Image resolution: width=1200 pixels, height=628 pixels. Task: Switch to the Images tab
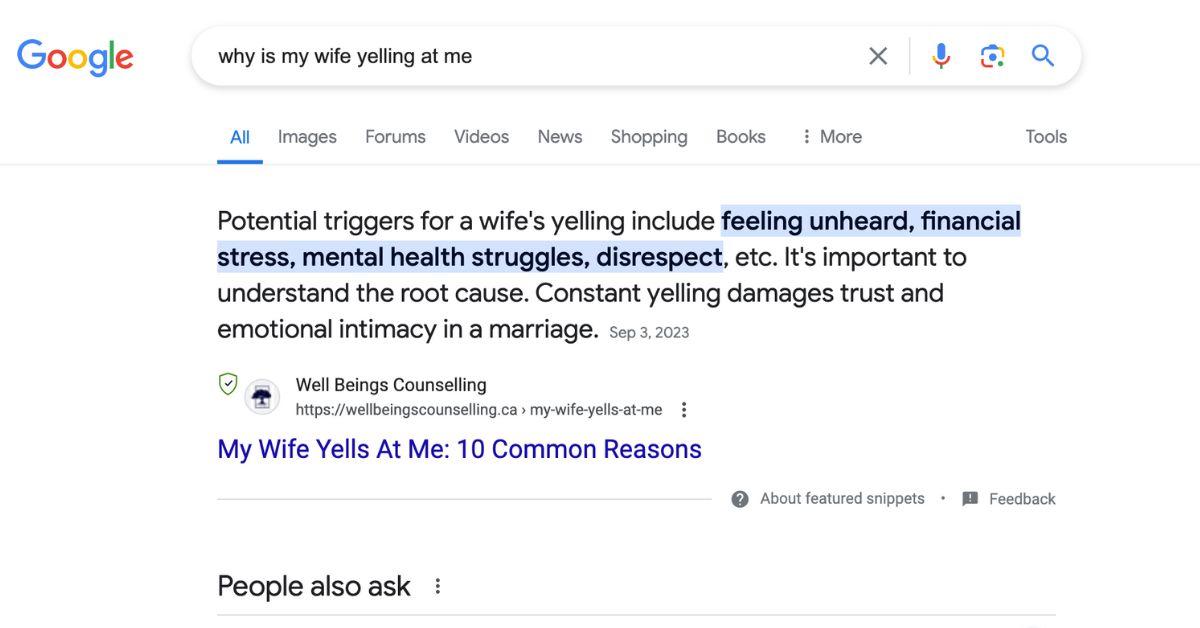point(307,137)
